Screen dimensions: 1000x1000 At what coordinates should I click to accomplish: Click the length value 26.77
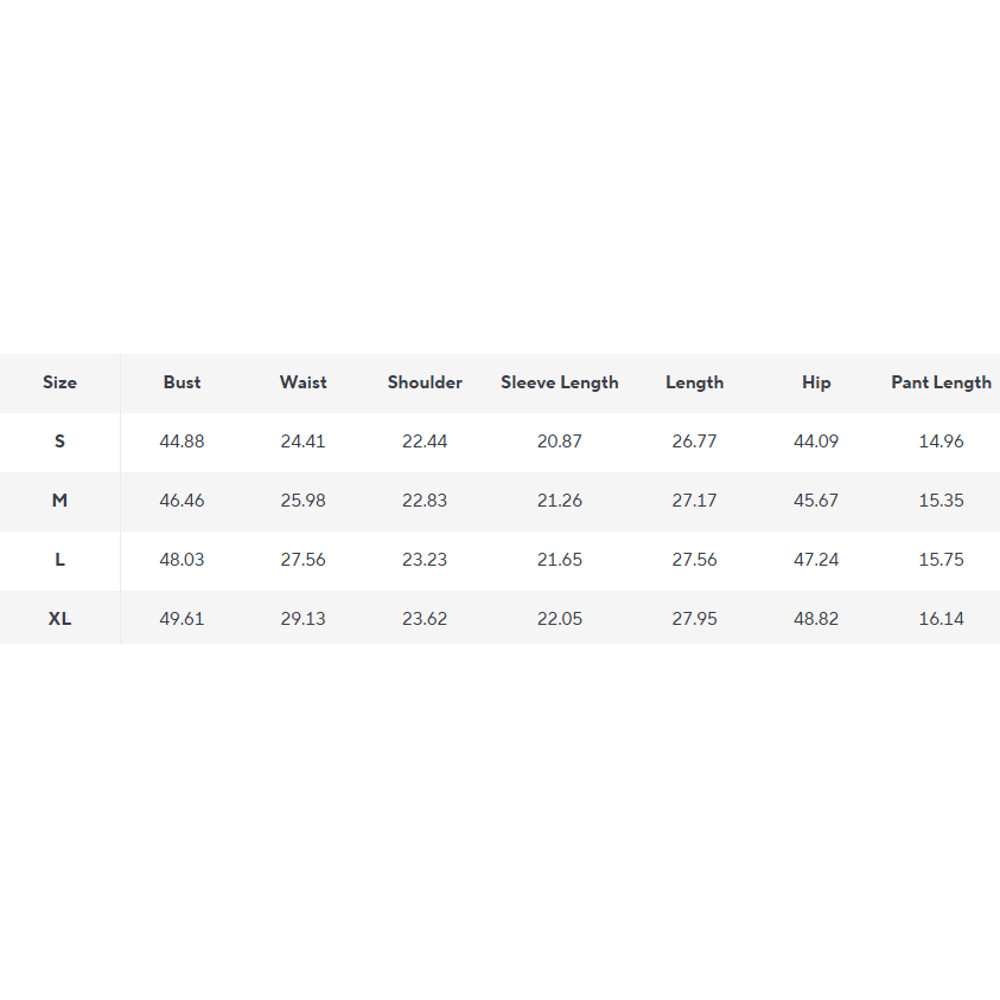pos(694,441)
